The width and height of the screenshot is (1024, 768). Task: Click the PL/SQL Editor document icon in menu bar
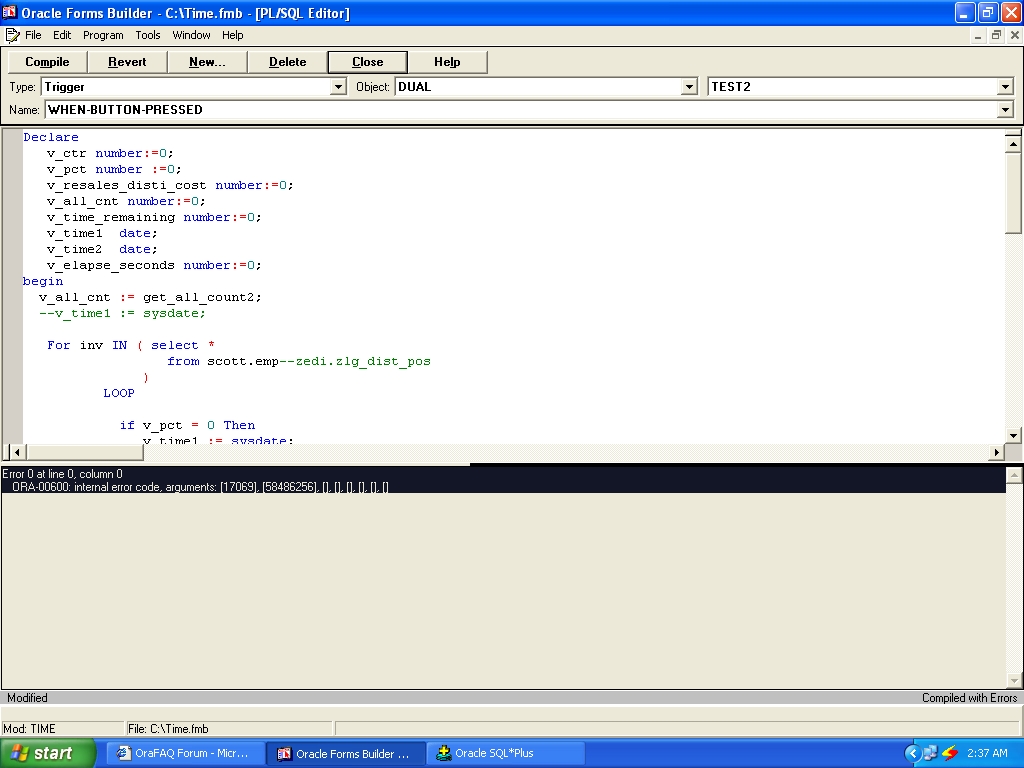click(x=12, y=35)
